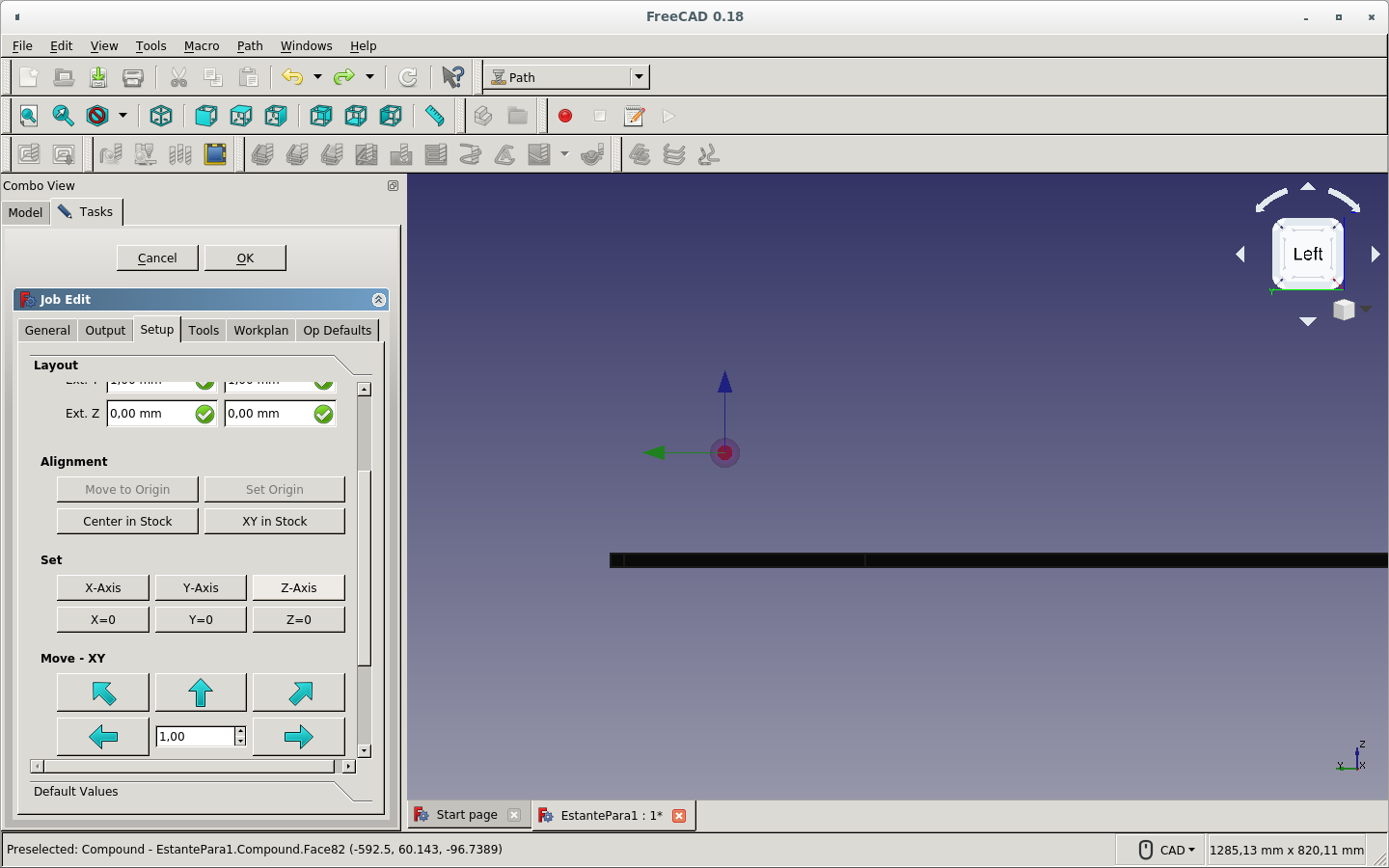Click the Helix operation icon
1389x868 pixels.
click(470, 154)
